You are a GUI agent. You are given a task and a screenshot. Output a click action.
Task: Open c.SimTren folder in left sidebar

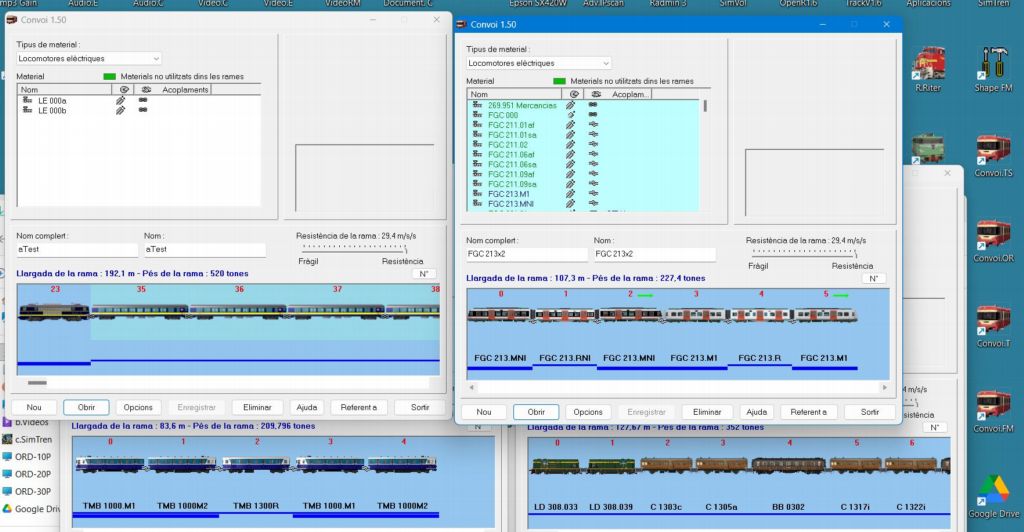coord(27,439)
